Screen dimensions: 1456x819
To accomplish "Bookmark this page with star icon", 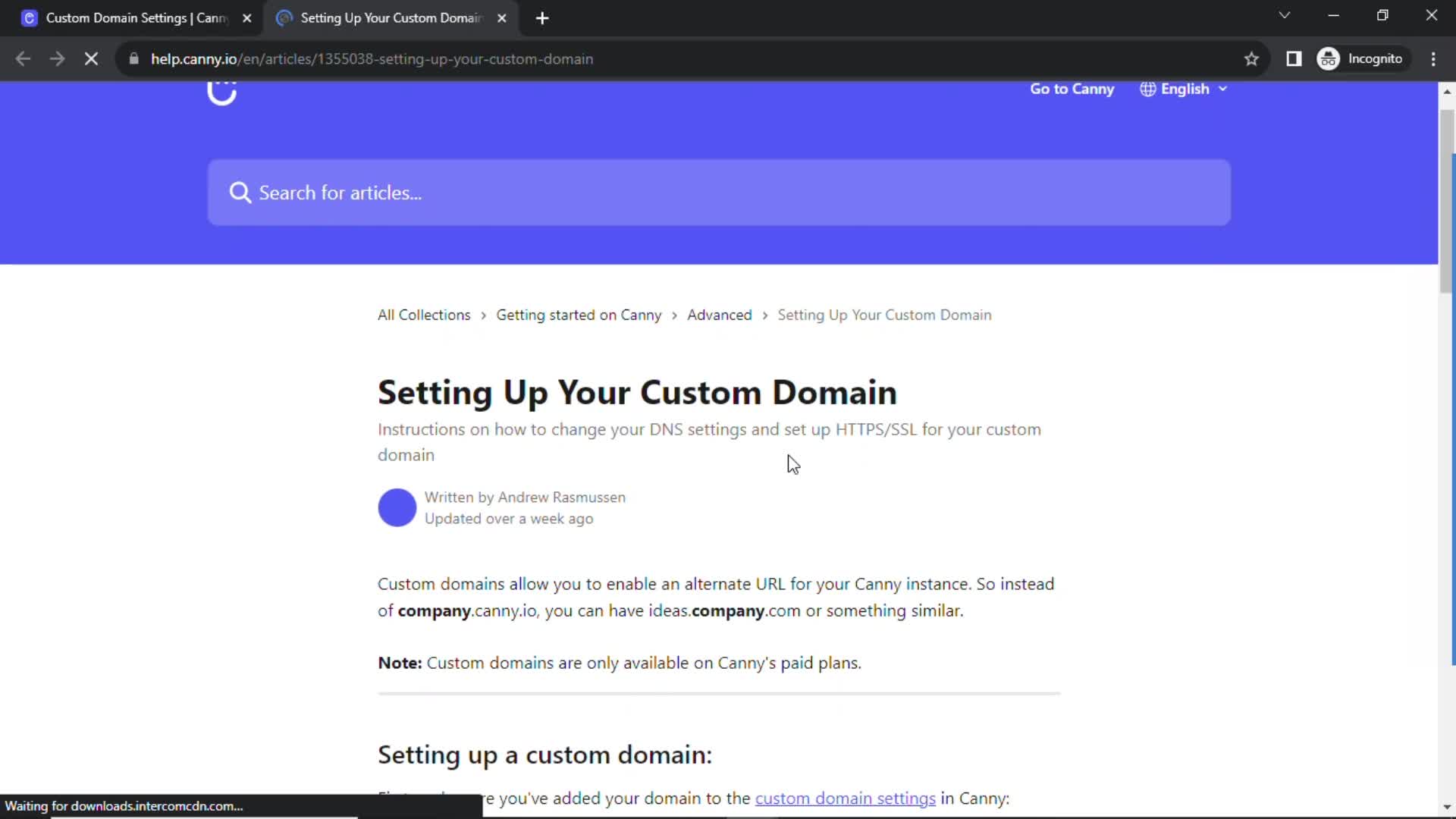I will [1251, 59].
